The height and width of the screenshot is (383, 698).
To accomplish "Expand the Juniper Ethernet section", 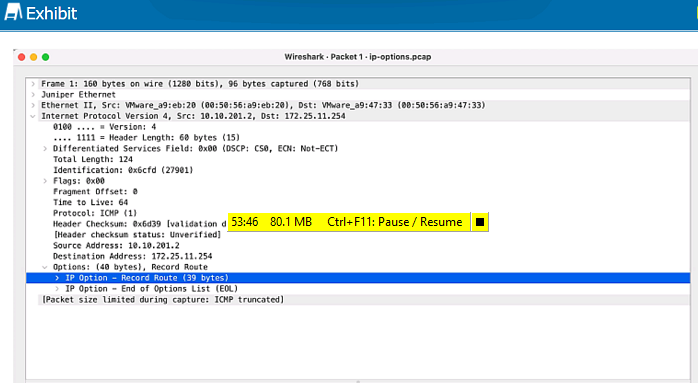I will click(x=33, y=94).
